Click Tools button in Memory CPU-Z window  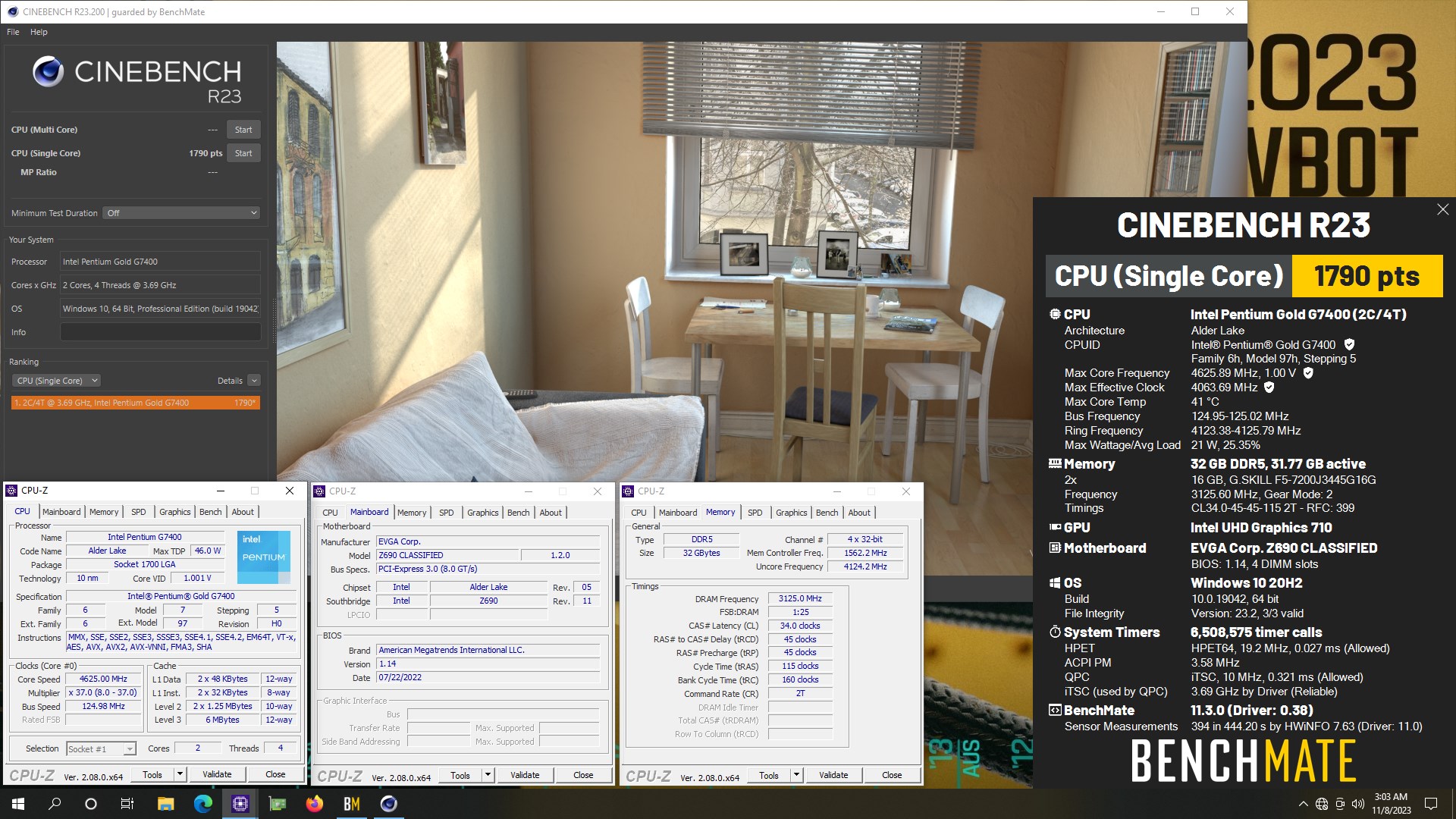pos(769,775)
